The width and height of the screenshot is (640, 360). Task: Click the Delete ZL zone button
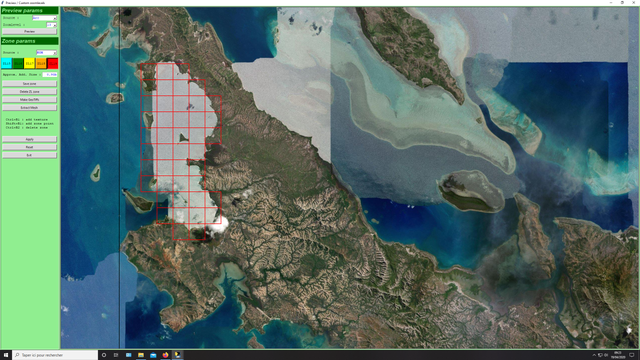coord(29,92)
